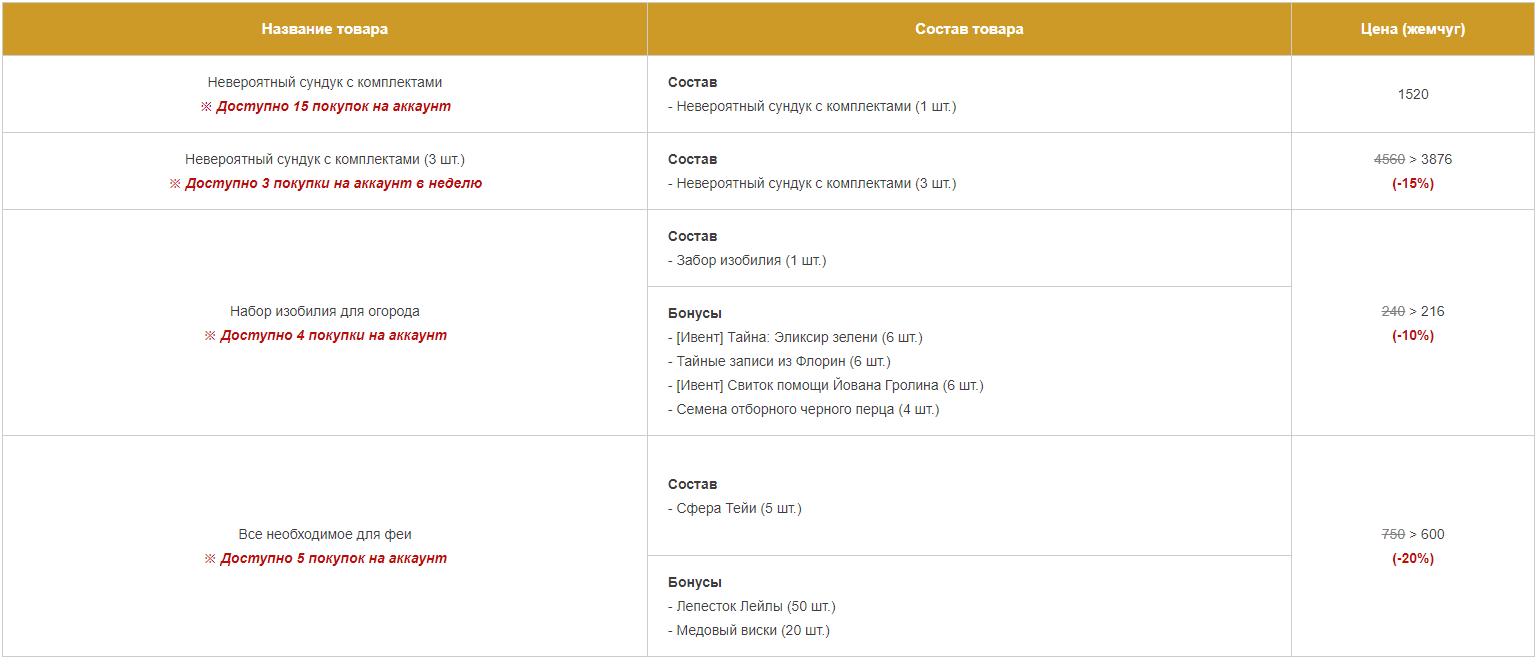Click the "Состав товара" column header
The image size is (1538, 660).
tap(969, 29)
